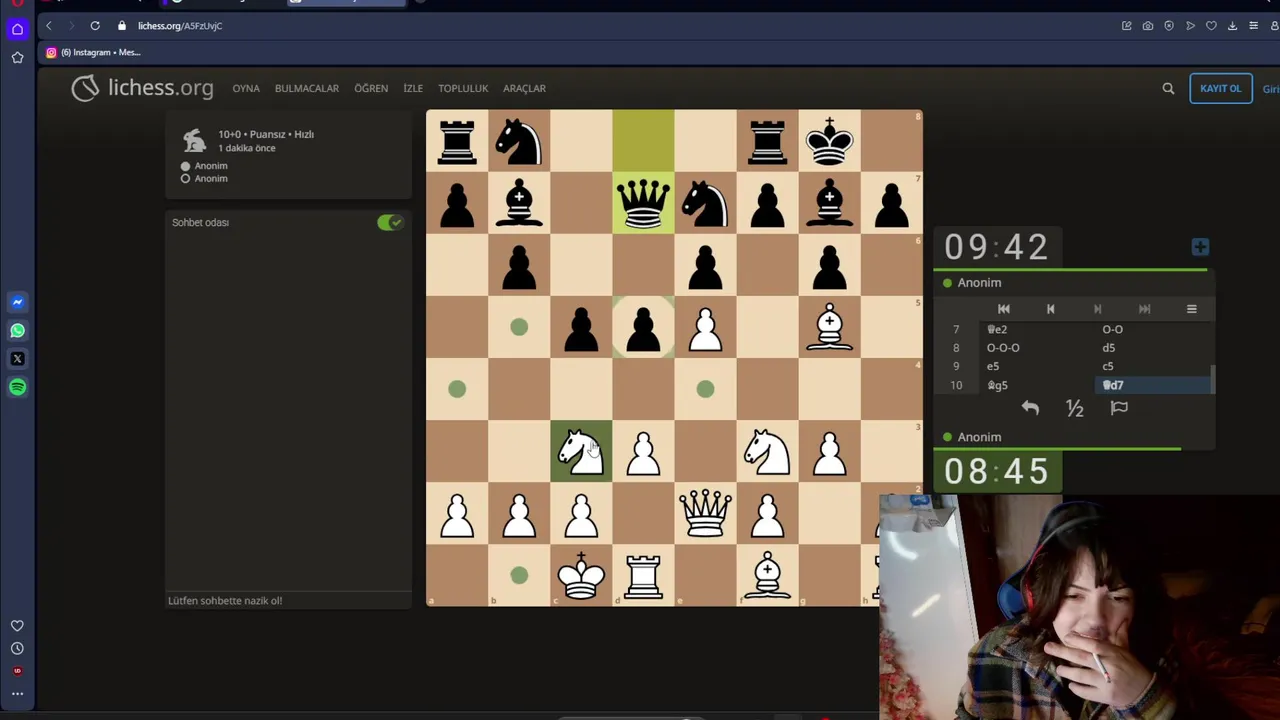Select the white bishop on g5

[829, 327]
